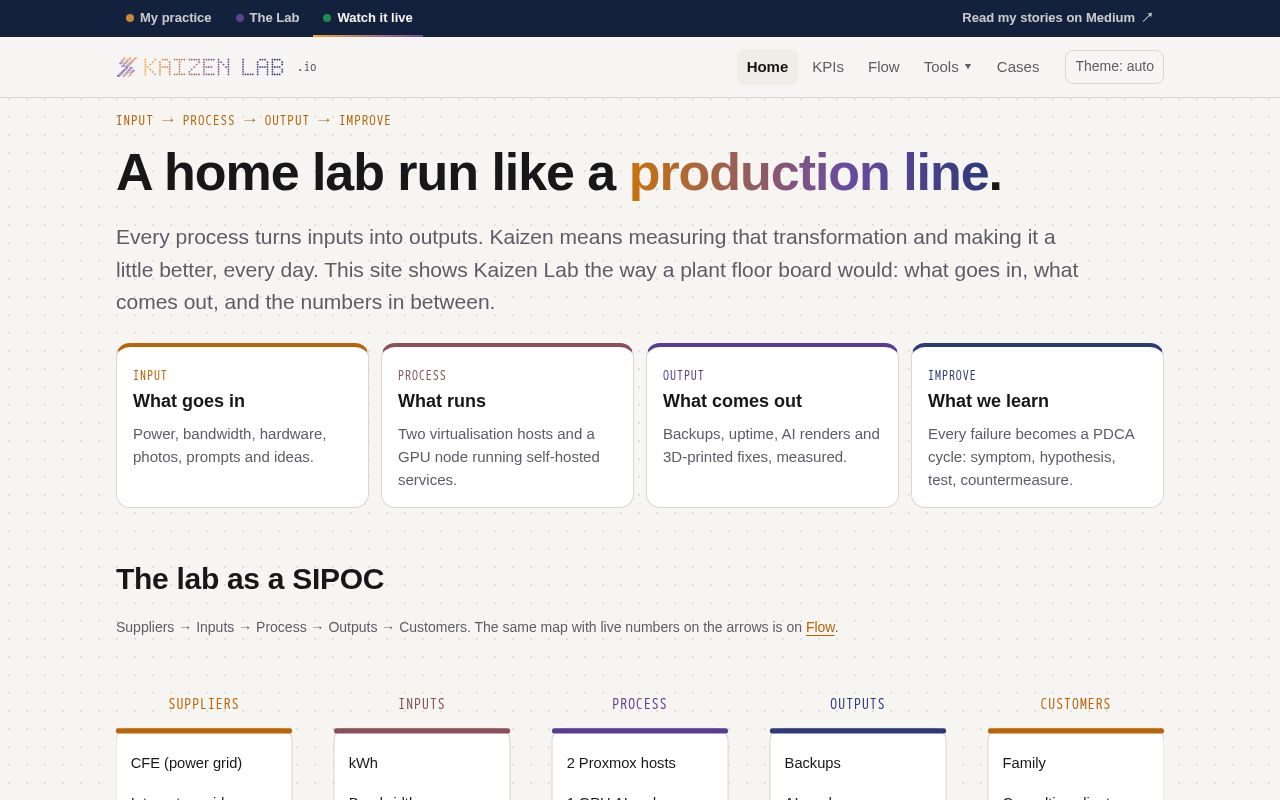Viewport: 1280px width, 800px height.
Task: Click the What goes in card
Action: [x=242, y=426]
